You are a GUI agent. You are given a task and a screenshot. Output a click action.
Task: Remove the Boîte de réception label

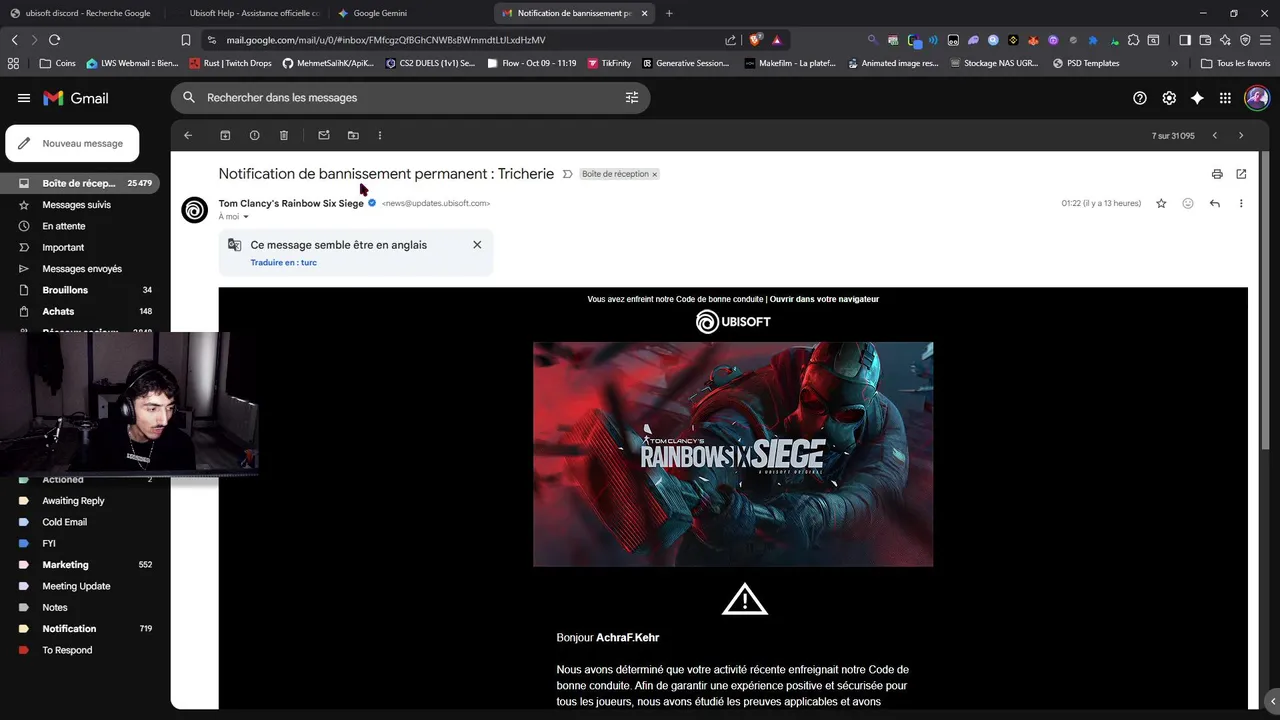655,174
